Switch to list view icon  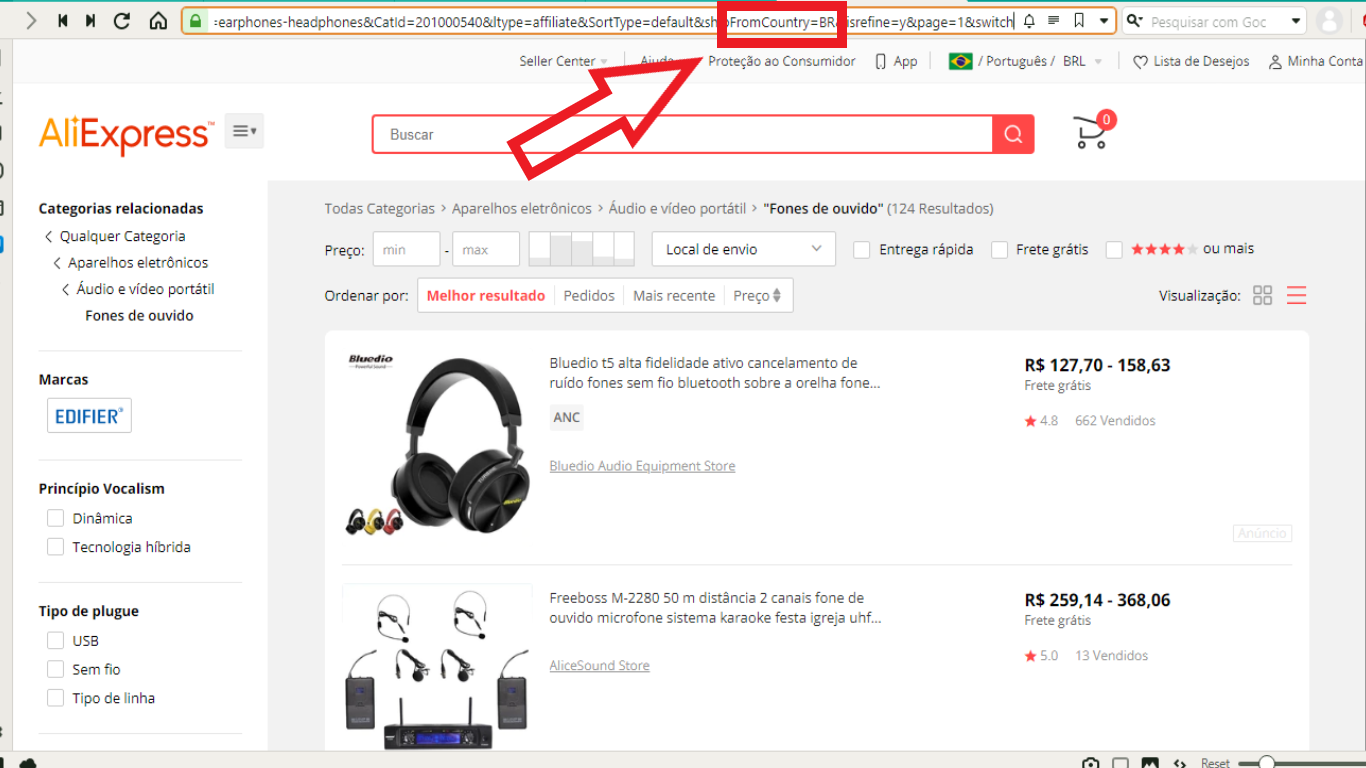pos(1297,295)
